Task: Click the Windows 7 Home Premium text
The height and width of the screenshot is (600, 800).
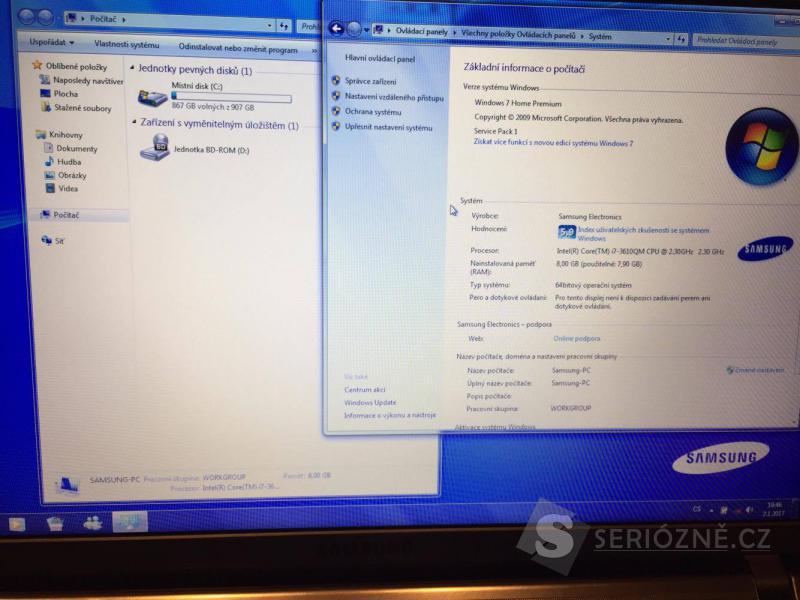Action: [x=518, y=103]
